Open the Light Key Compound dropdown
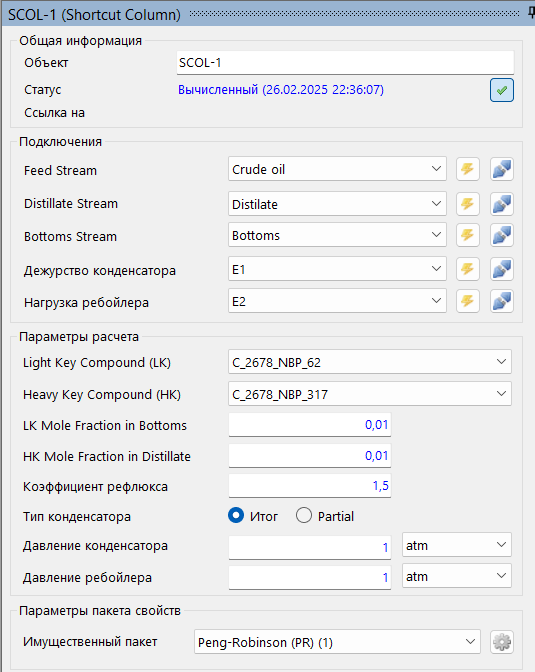The width and height of the screenshot is (535, 672). click(370, 362)
